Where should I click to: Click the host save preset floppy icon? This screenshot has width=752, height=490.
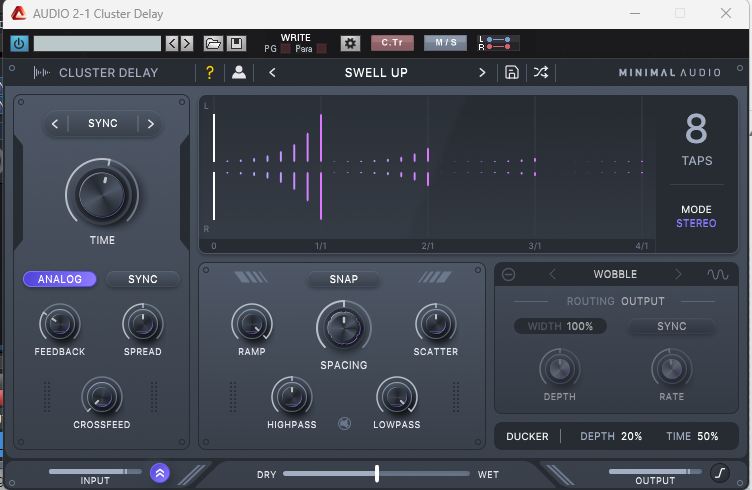point(236,44)
